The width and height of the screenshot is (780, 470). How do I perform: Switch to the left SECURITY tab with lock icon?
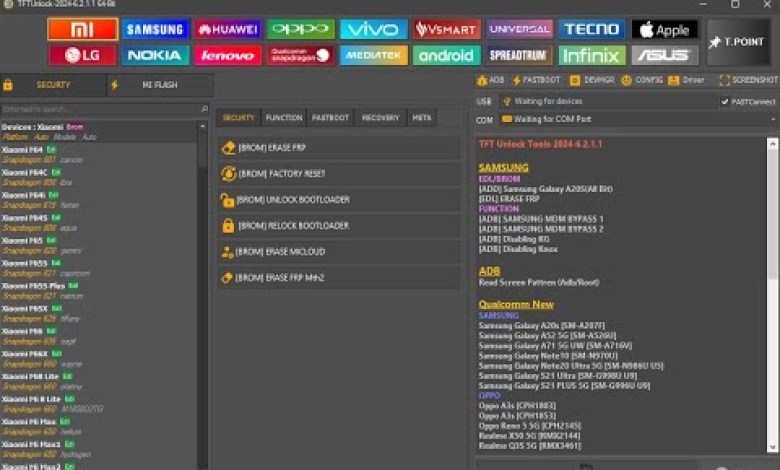click(53, 85)
